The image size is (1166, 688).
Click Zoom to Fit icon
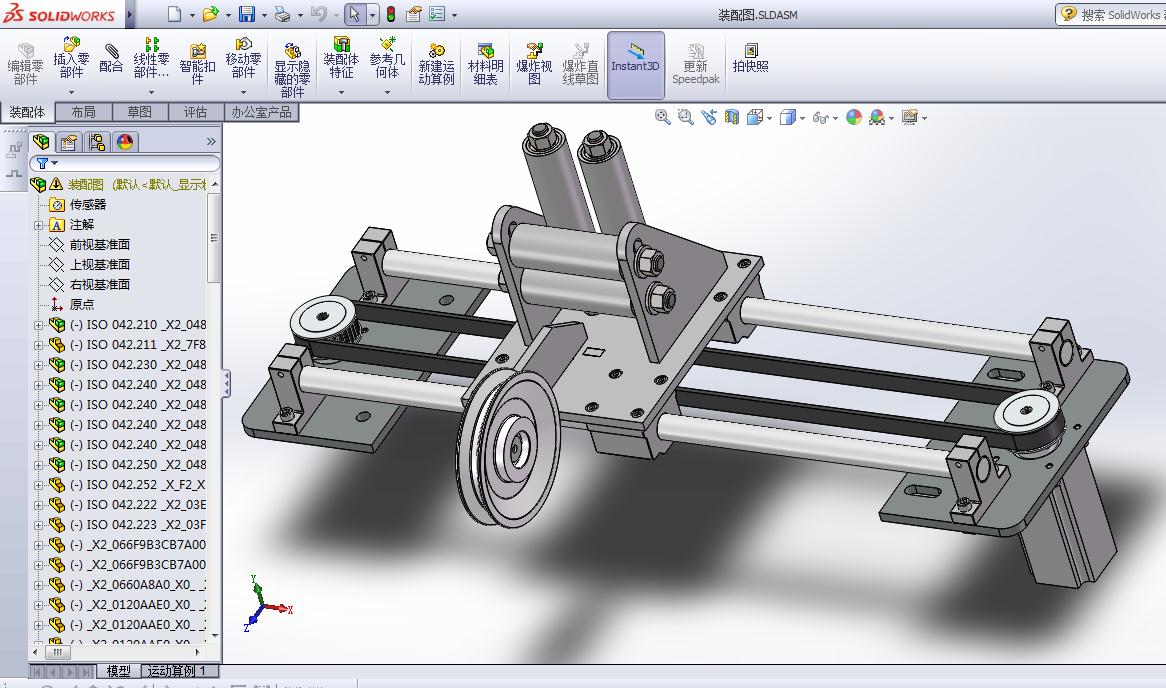click(x=662, y=117)
